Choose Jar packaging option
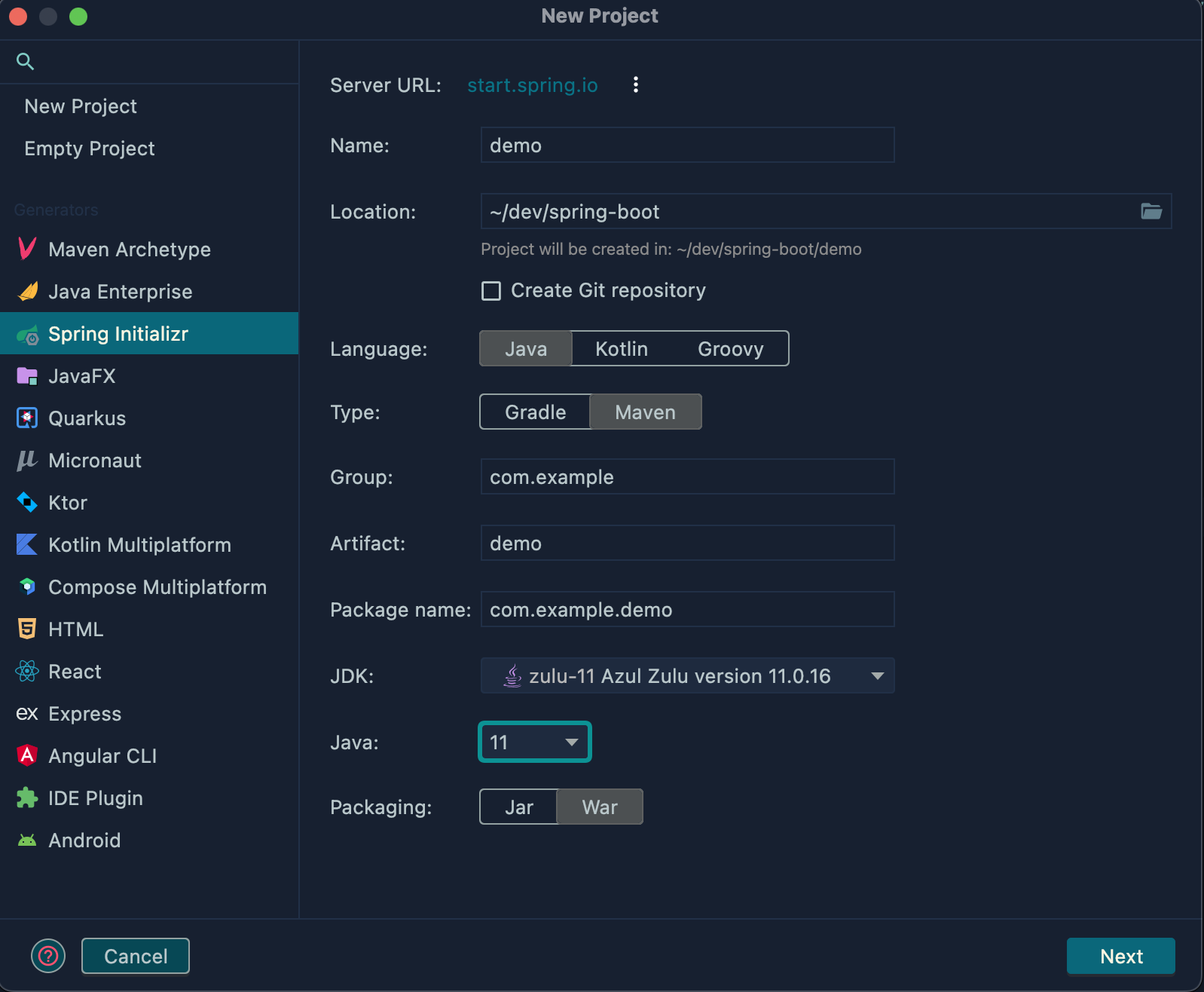1204x992 pixels. (518, 807)
